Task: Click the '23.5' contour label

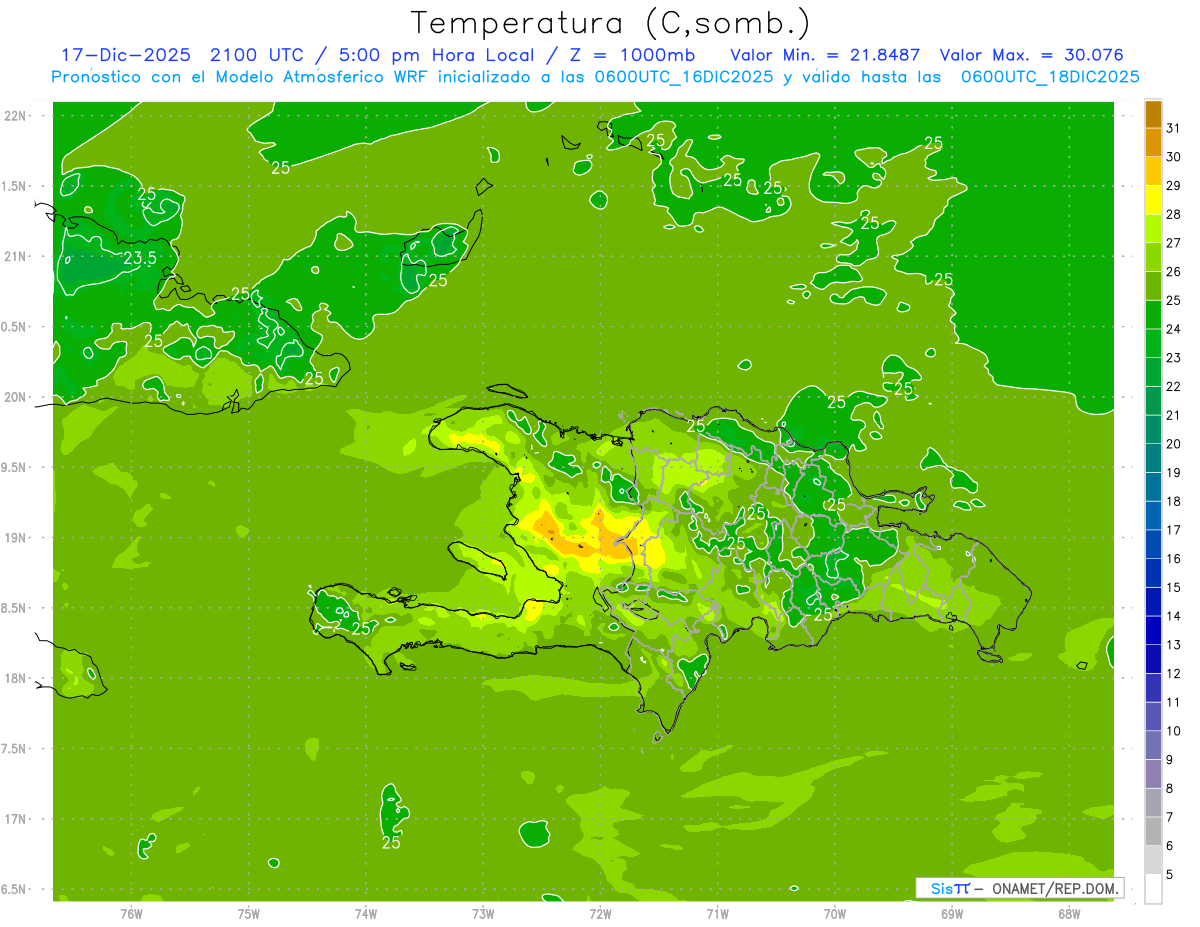Action: point(140,259)
